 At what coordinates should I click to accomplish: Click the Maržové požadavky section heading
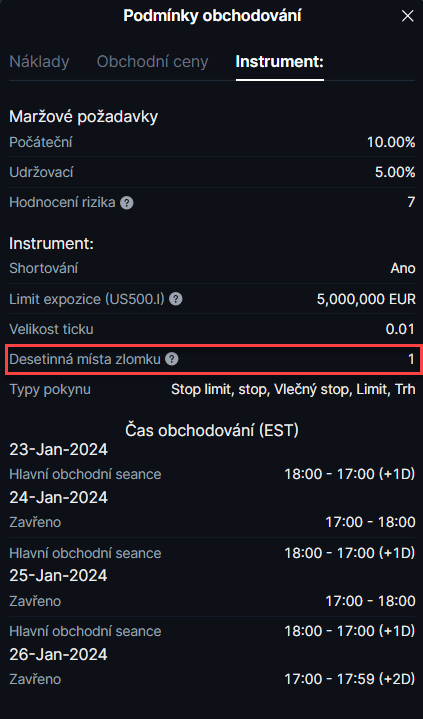(x=83, y=116)
